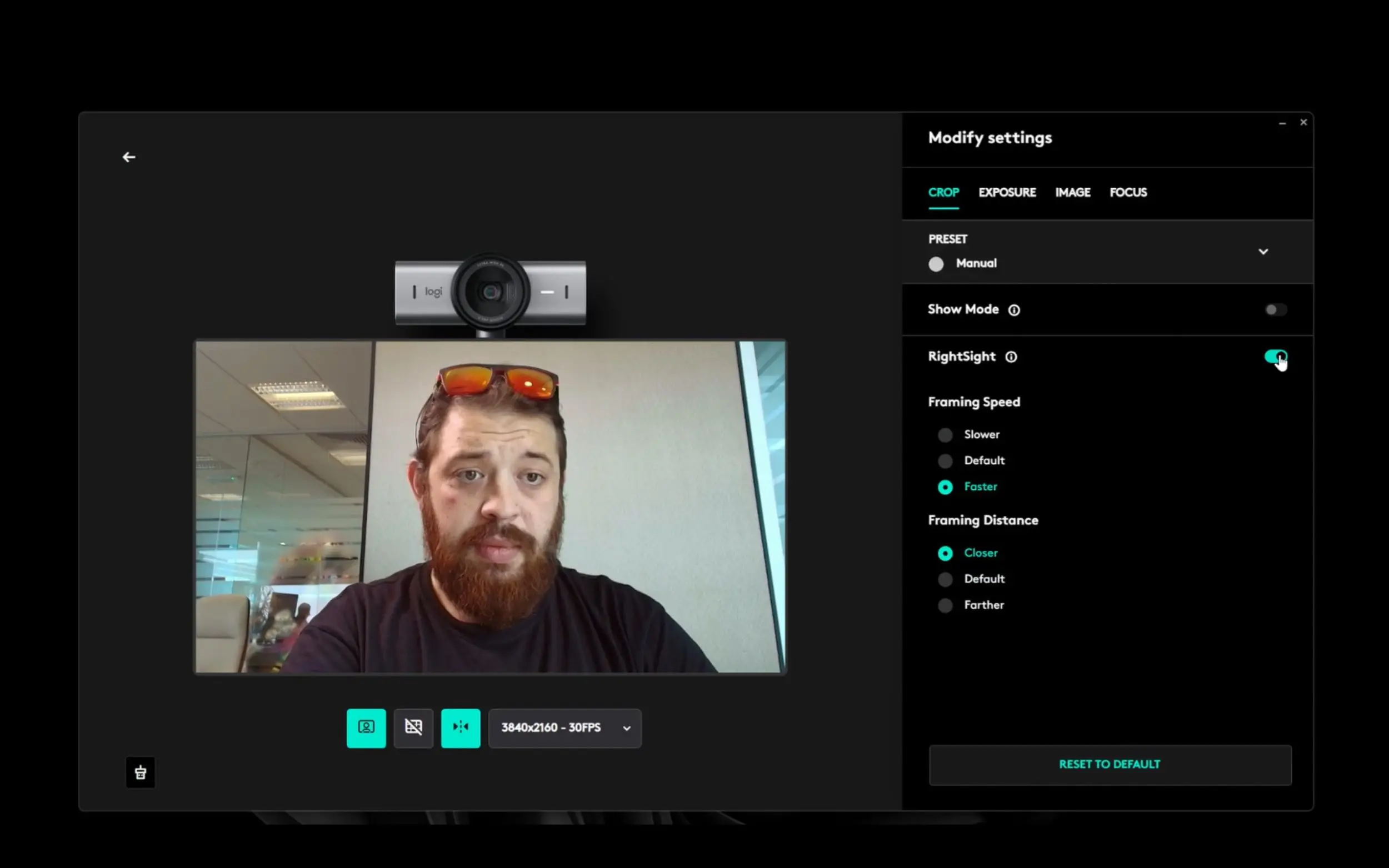Disable the RightSight toggle
This screenshot has height=868, width=1389.
(x=1275, y=357)
